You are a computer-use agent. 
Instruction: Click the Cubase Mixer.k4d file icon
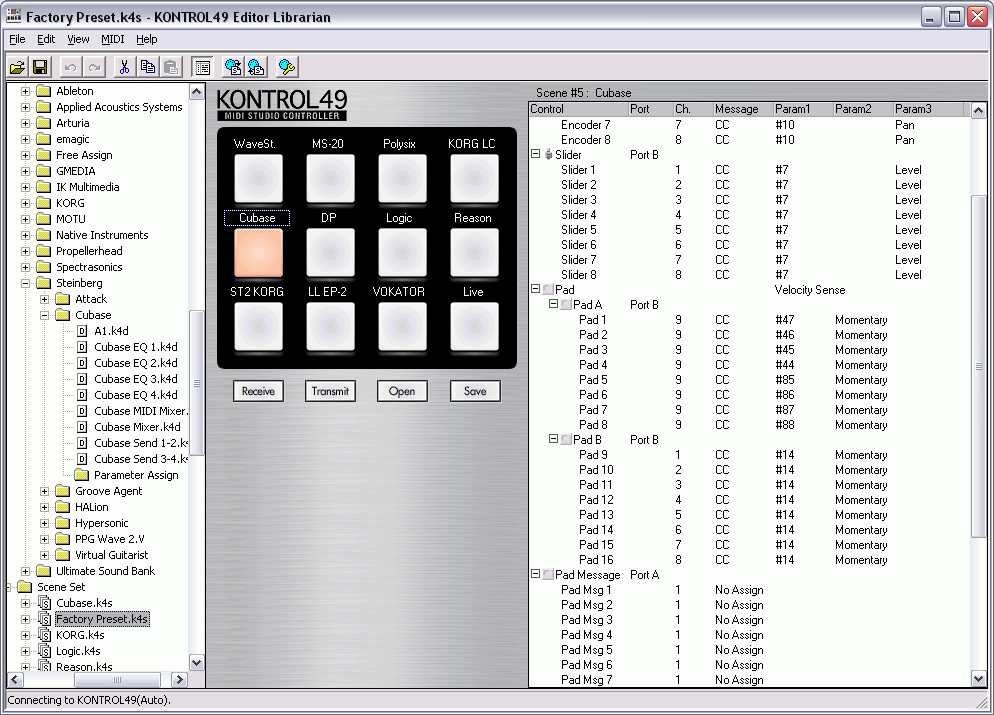(83, 427)
